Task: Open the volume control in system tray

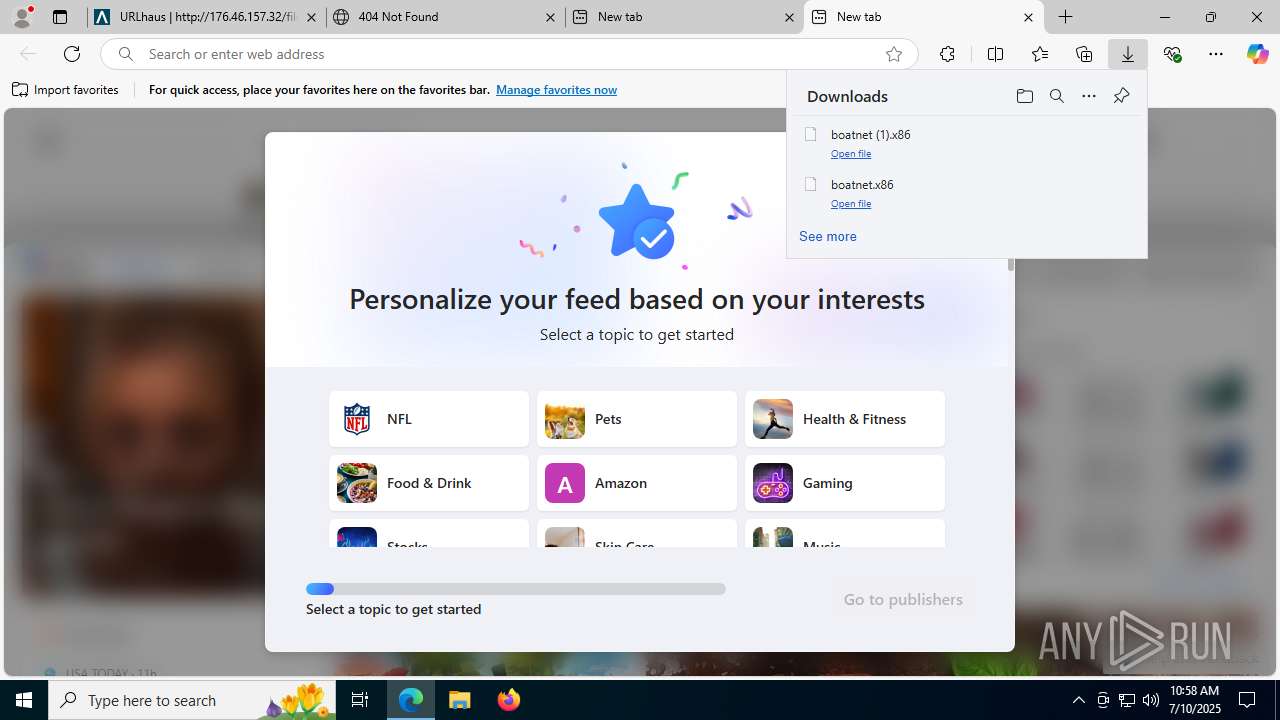Action: point(1151,700)
